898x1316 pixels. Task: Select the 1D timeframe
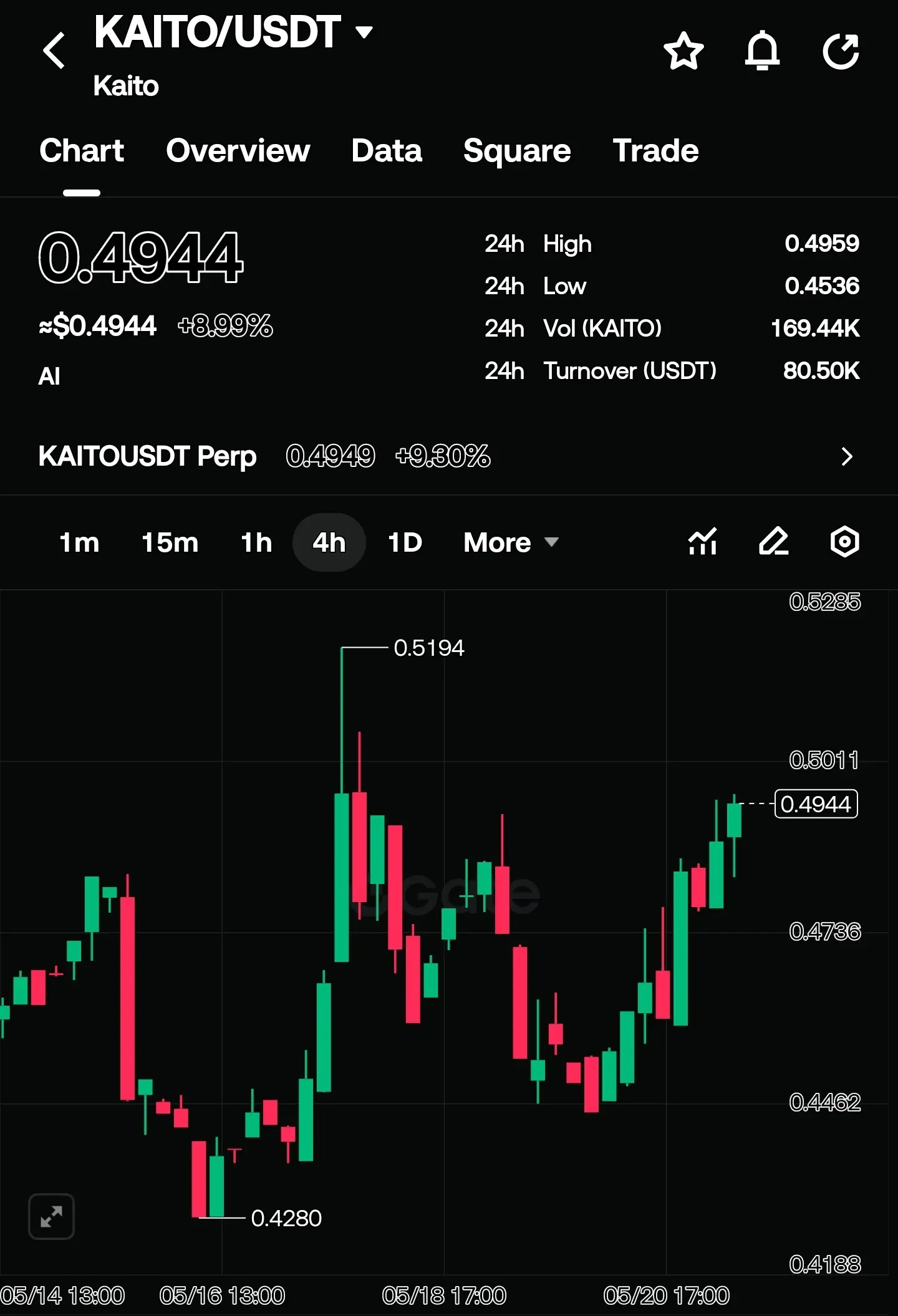(405, 542)
